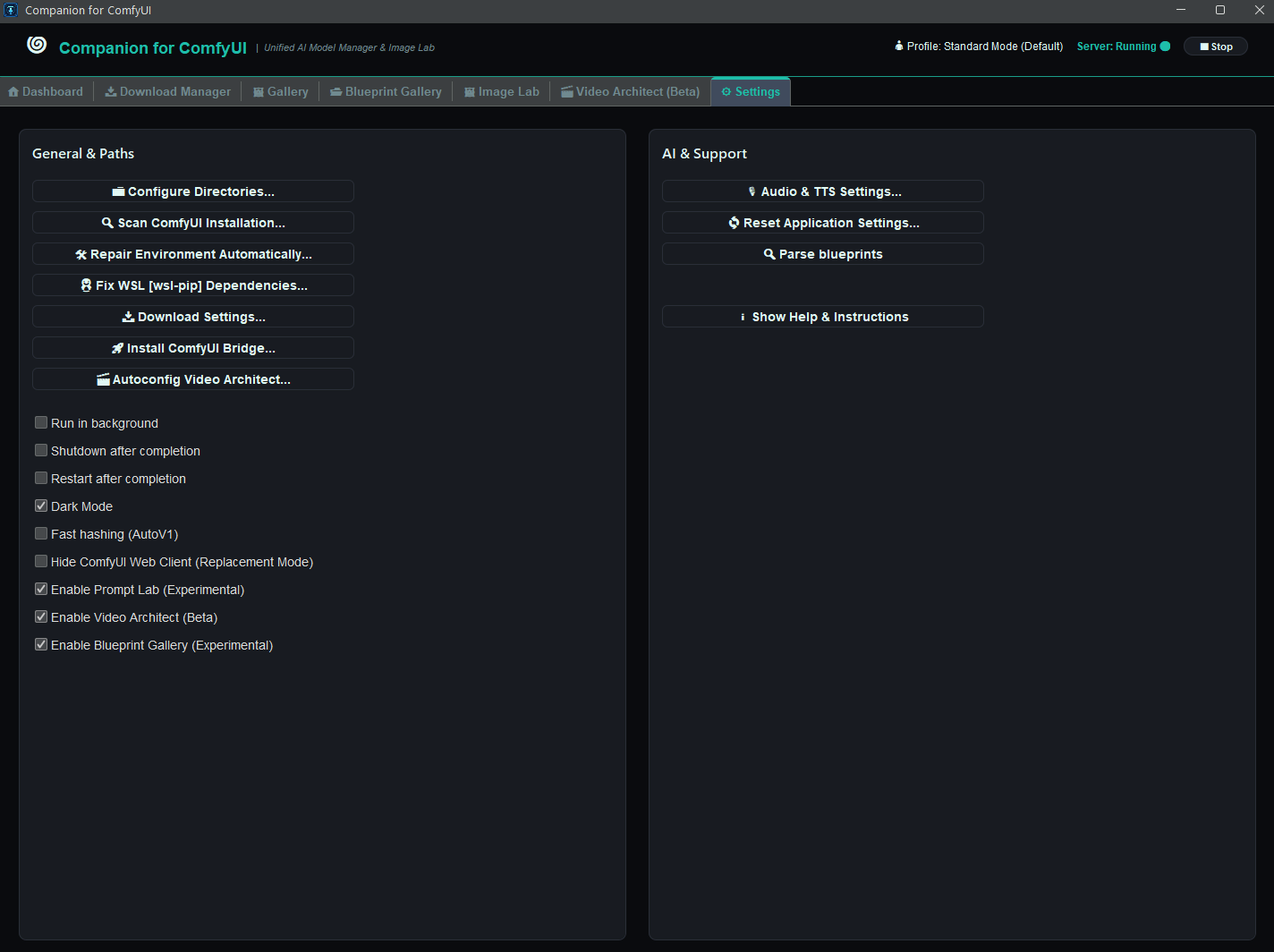
Task: Click clapperboard icon on Autoconfig Video Architect
Action: [x=103, y=379]
